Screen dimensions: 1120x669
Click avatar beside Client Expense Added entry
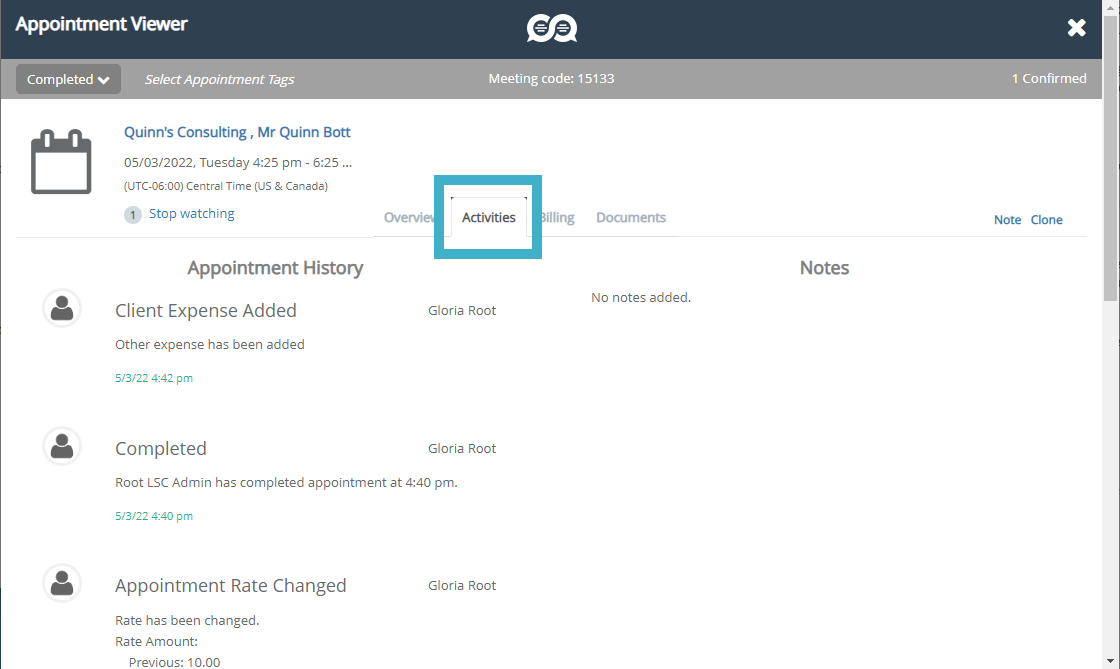[x=62, y=308]
